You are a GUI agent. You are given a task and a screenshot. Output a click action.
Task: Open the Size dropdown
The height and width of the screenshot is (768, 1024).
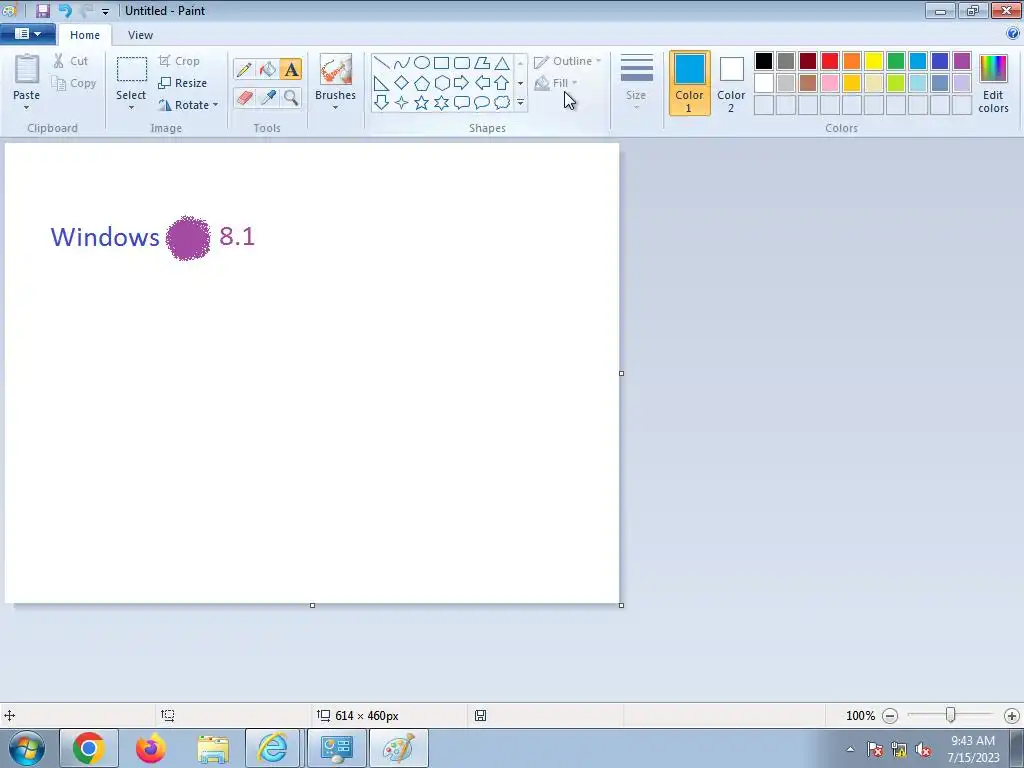click(x=637, y=83)
